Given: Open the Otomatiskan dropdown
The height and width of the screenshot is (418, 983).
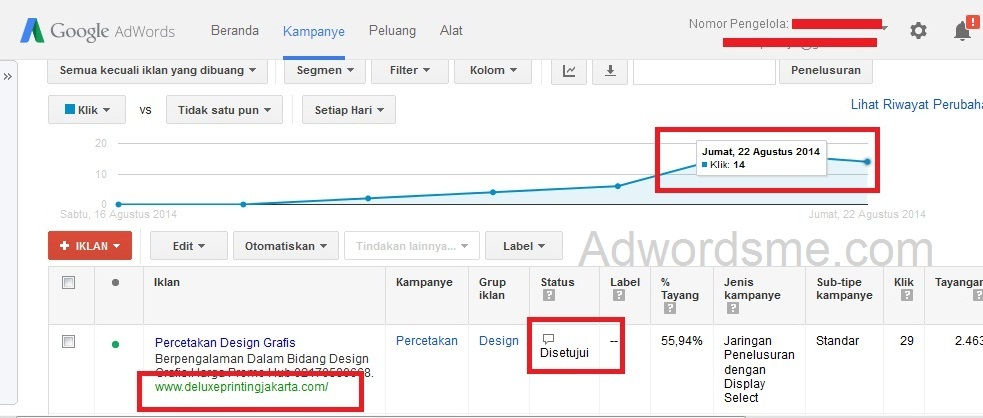Looking at the screenshot, I should [286, 246].
